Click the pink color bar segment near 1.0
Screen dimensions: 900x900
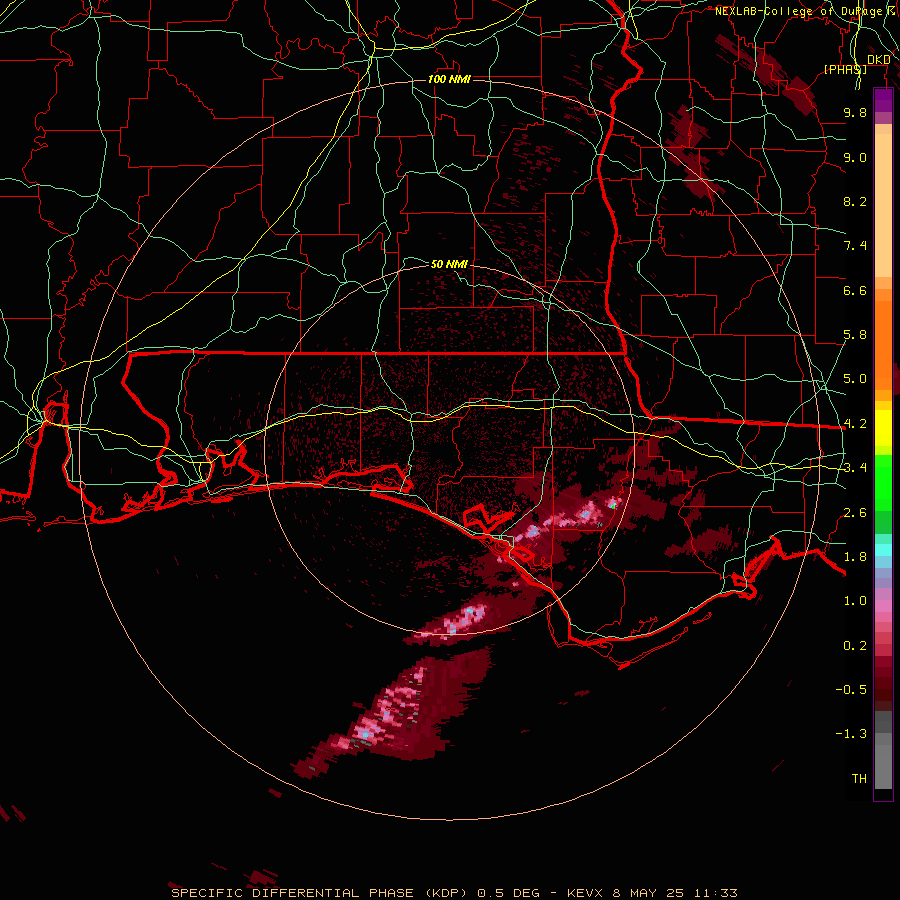[x=883, y=605]
